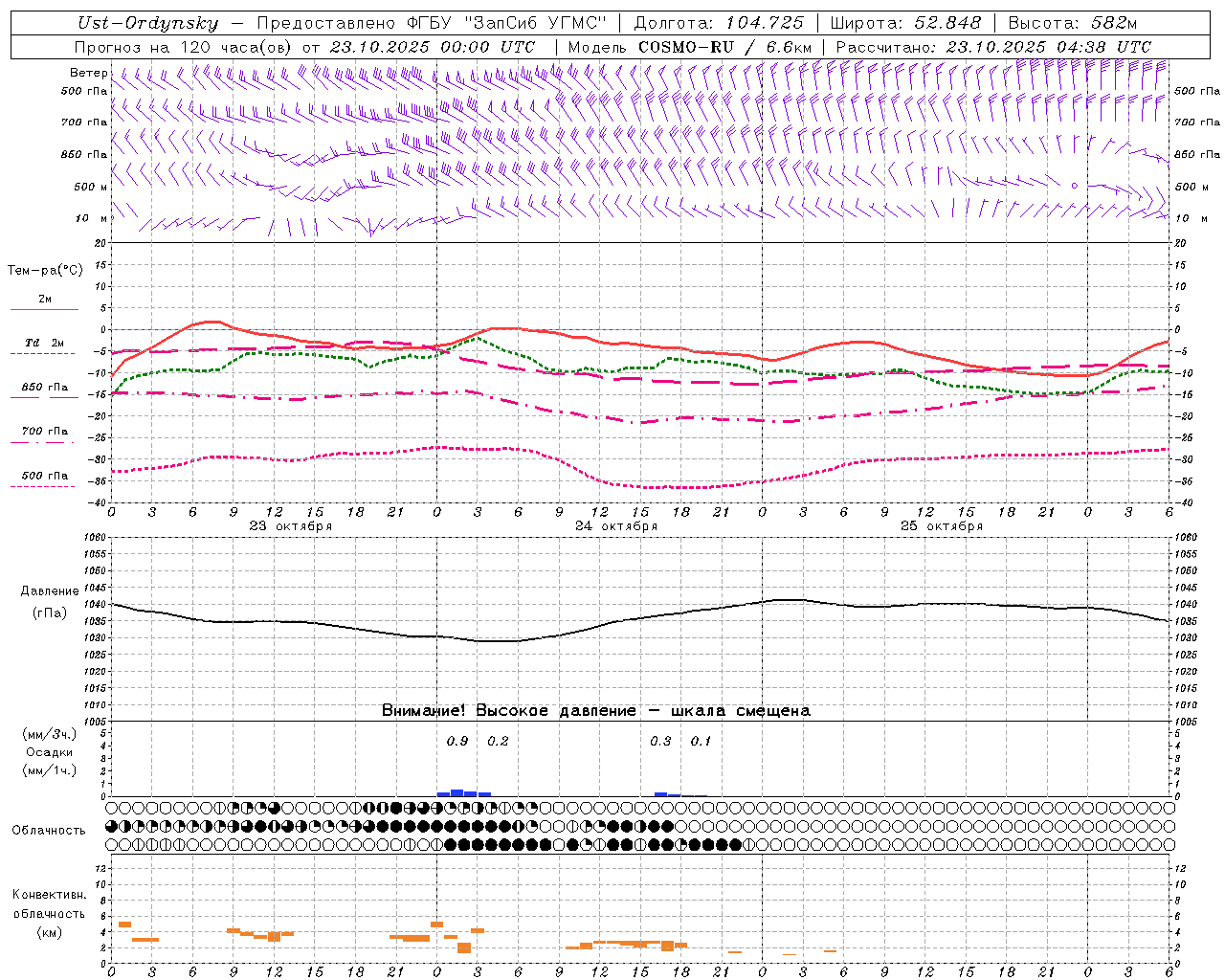Click the Рассчитано calculation timestamp
This screenshot has width=1225, height=980.
[x=993, y=47]
